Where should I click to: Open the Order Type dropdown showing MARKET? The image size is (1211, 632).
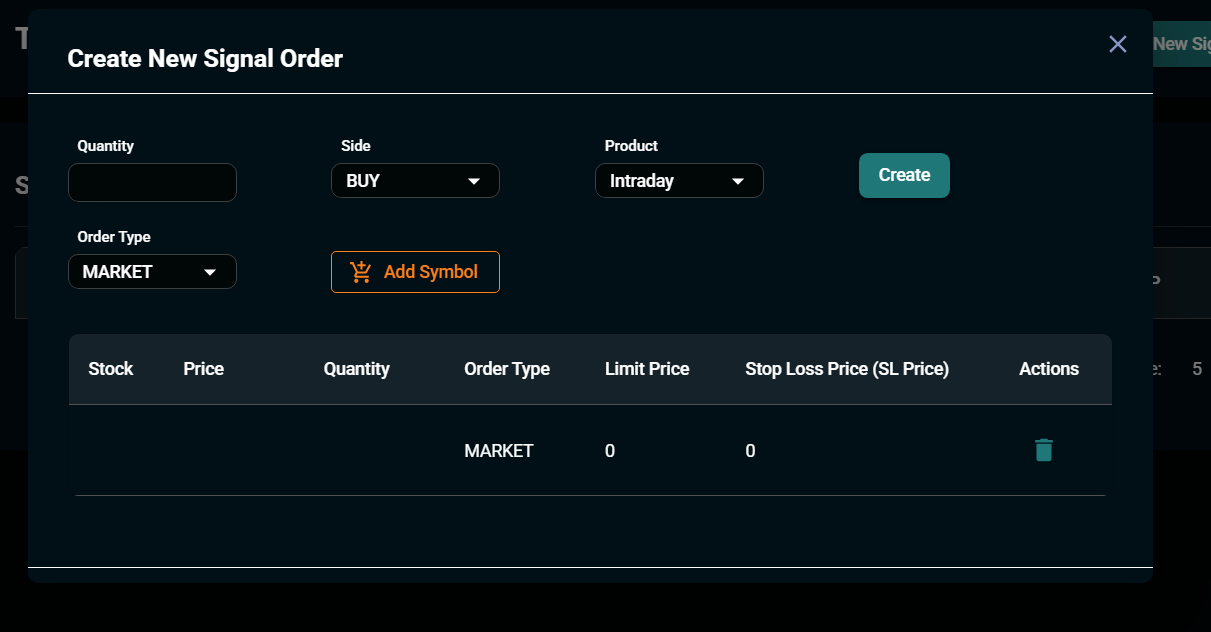tap(152, 271)
